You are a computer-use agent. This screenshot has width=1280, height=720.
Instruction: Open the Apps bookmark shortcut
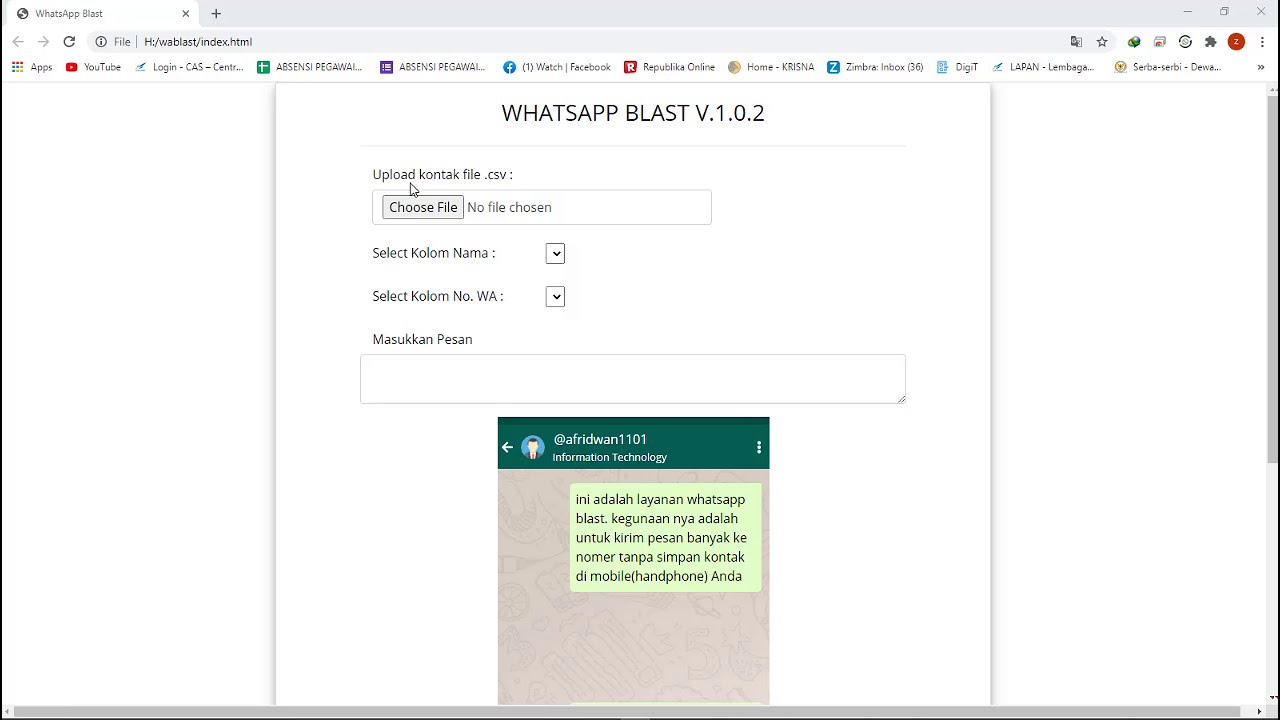coord(32,67)
